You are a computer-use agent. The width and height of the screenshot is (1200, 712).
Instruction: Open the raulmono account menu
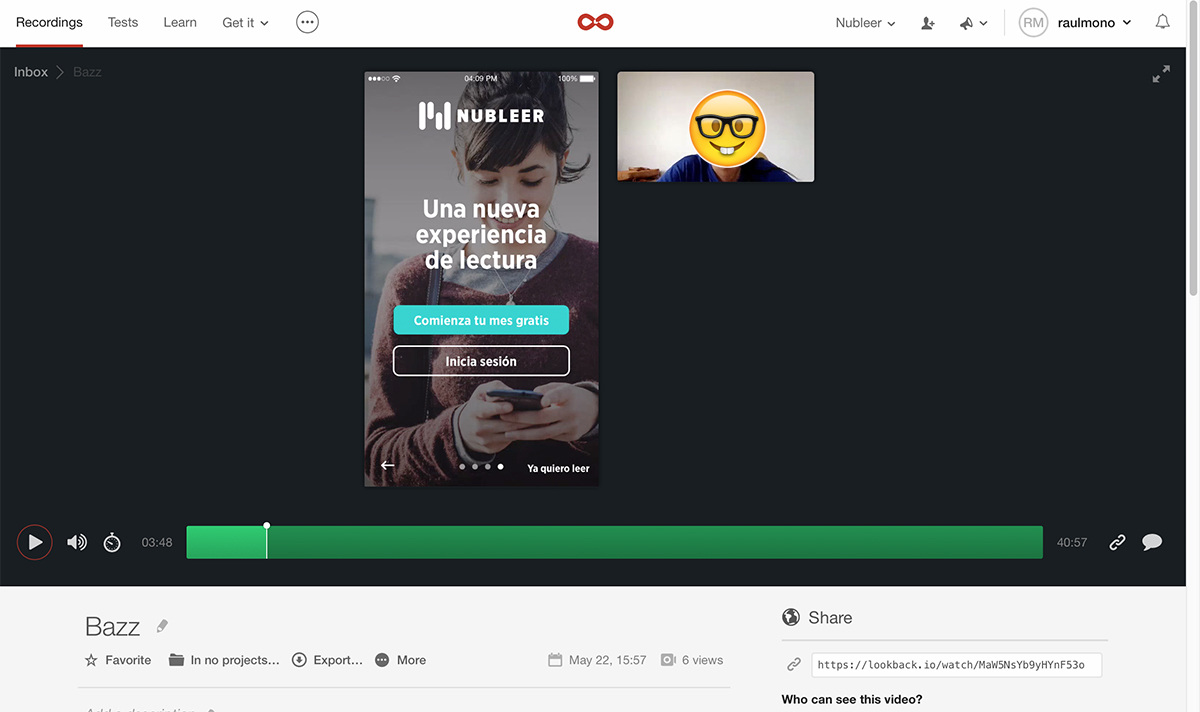tap(1075, 23)
